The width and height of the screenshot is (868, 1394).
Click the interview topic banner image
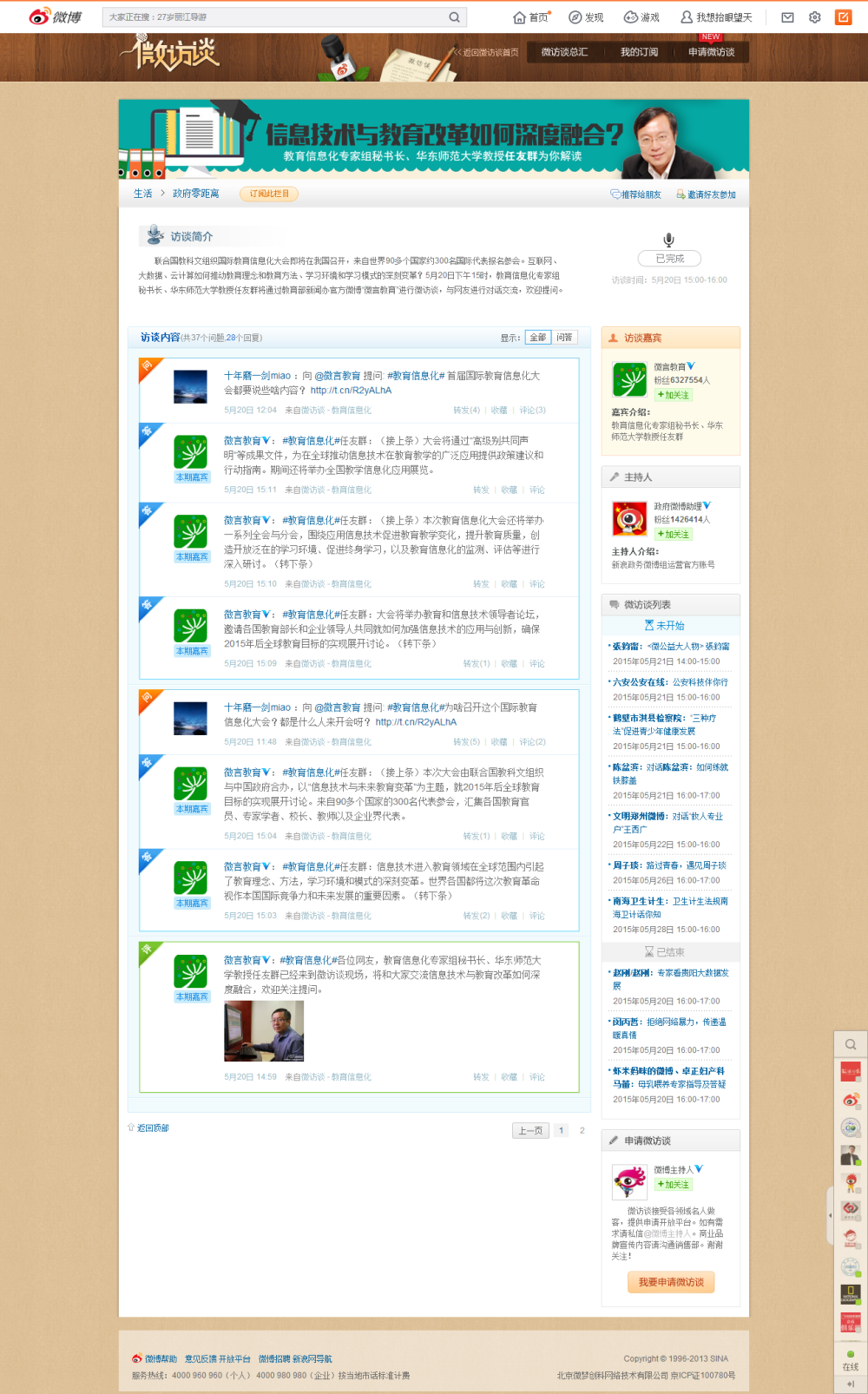pos(434,139)
